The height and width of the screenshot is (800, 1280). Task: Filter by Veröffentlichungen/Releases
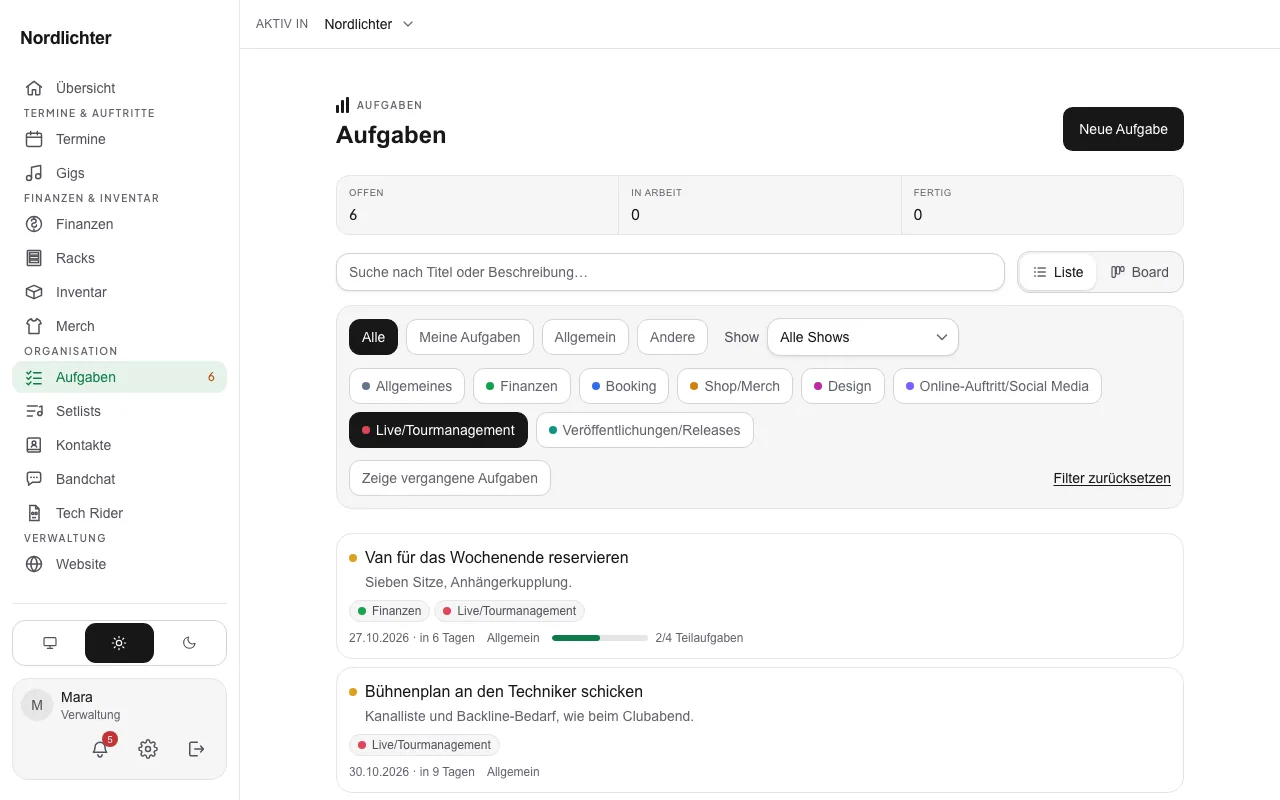pos(645,430)
